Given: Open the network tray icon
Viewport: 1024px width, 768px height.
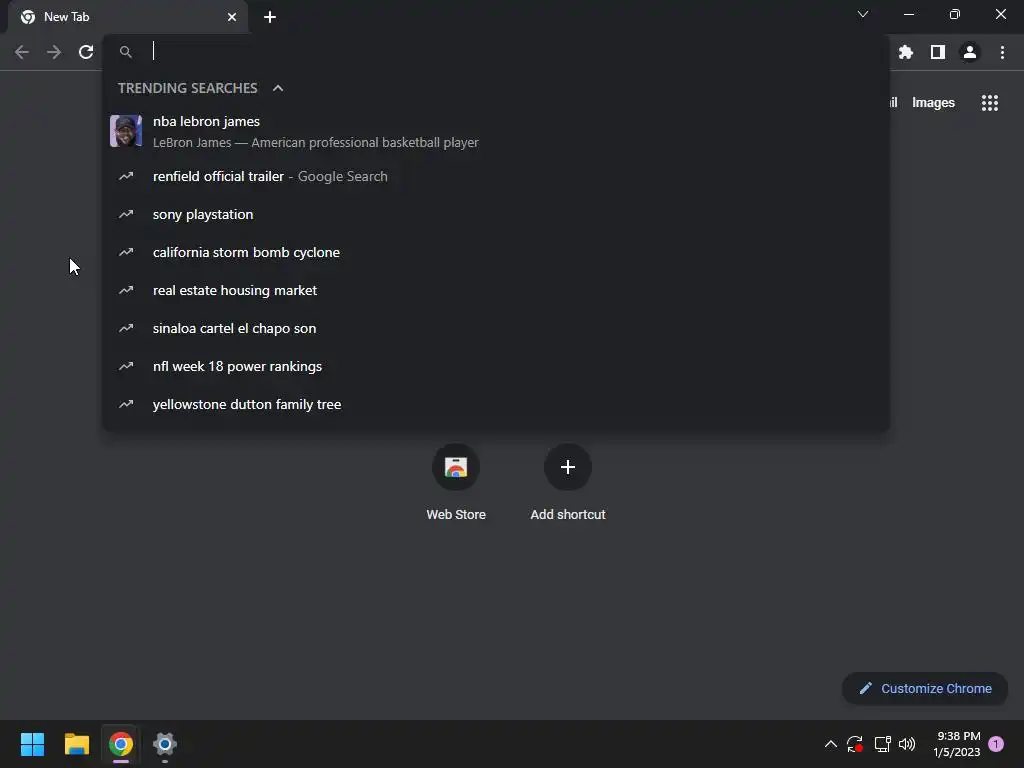Looking at the screenshot, I should tap(882, 744).
